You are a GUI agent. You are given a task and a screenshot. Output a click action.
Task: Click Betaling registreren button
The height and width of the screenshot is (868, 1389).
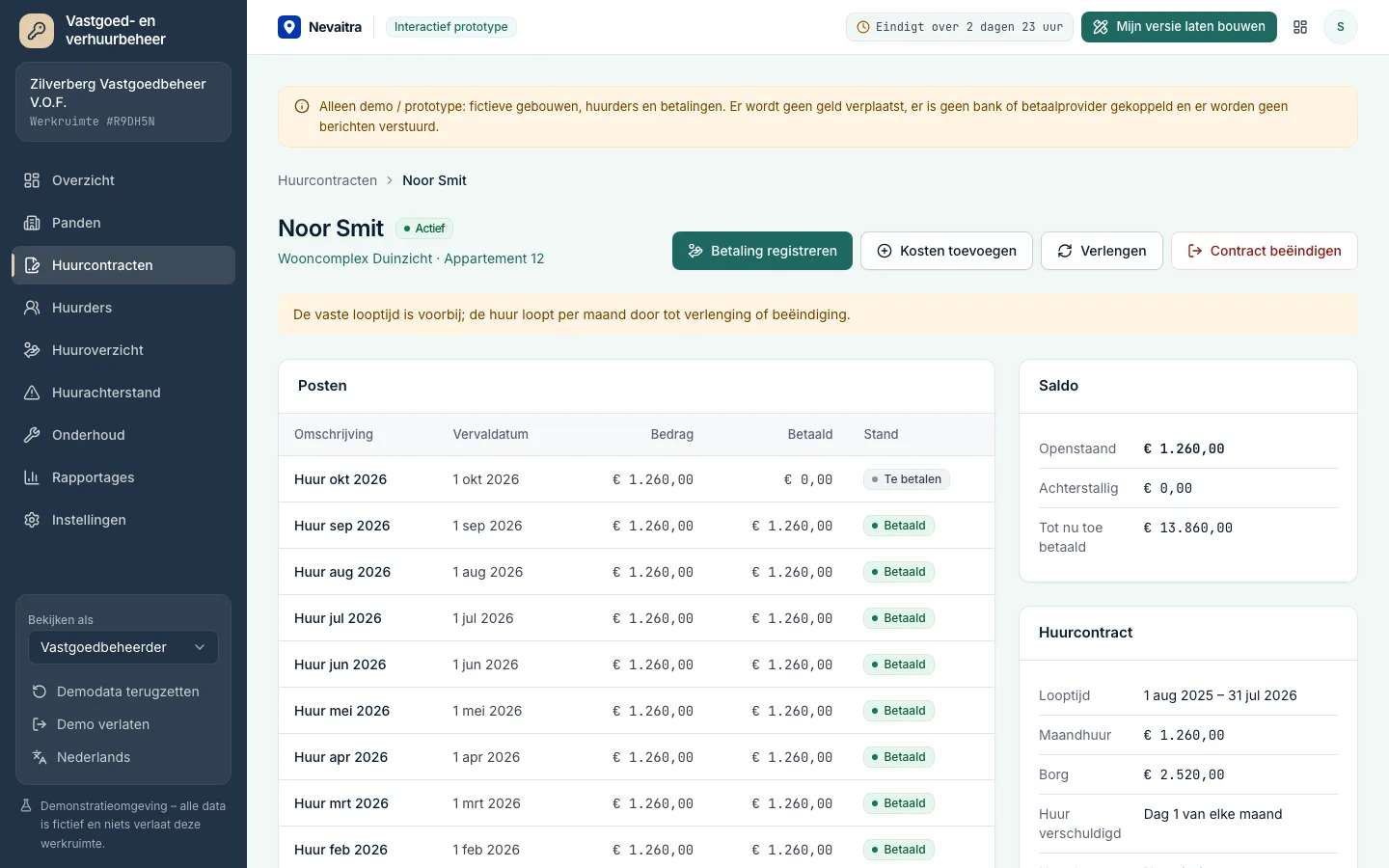(762, 251)
